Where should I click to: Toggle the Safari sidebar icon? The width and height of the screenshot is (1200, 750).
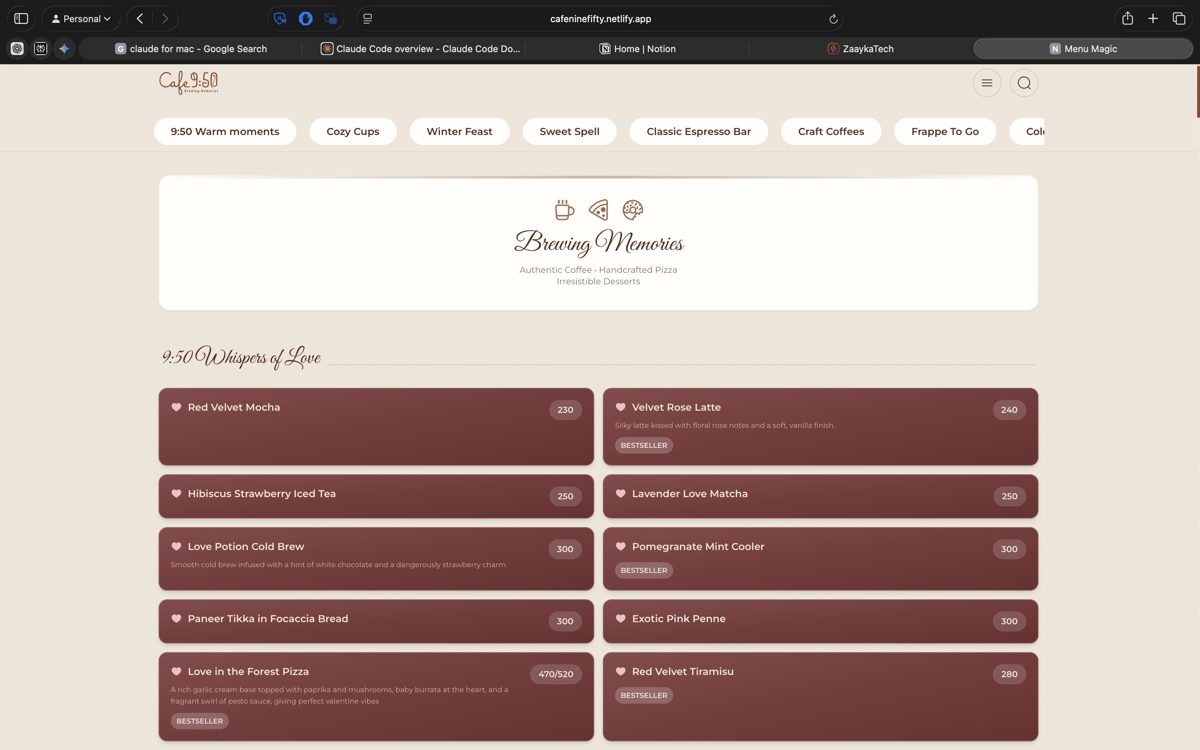pyautogui.click(x=21, y=19)
